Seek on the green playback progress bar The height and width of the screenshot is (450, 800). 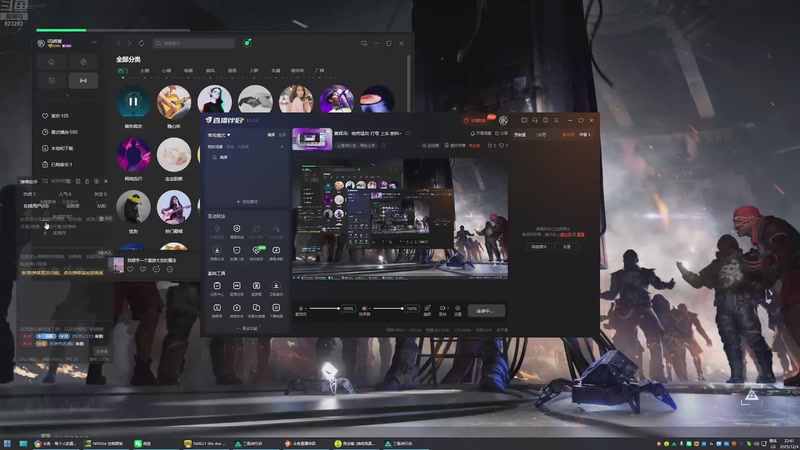(x=113, y=30)
